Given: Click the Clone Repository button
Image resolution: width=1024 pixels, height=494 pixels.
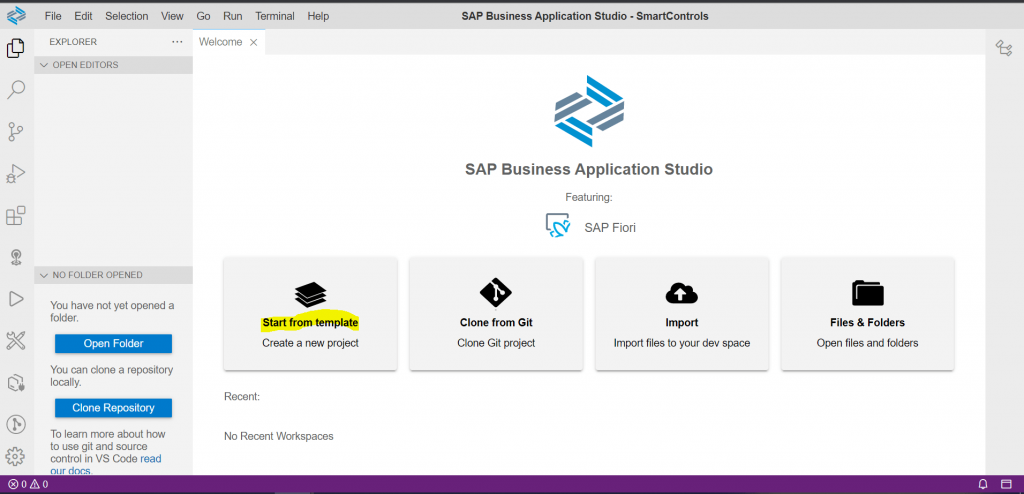Looking at the screenshot, I should (x=114, y=408).
